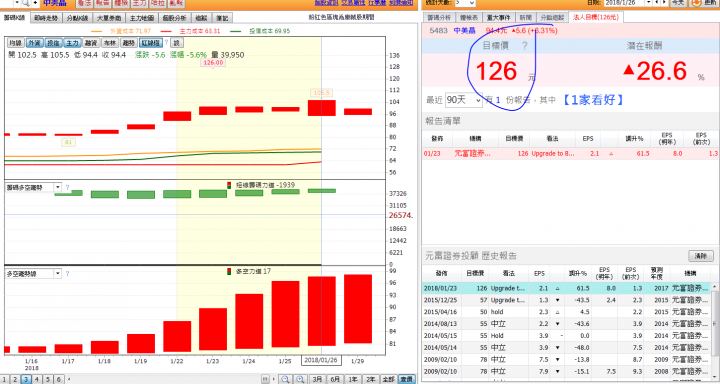Select the 3月 time range button
Image resolution: width=720 pixels, height=384 pixels.
tap(317, 379)
